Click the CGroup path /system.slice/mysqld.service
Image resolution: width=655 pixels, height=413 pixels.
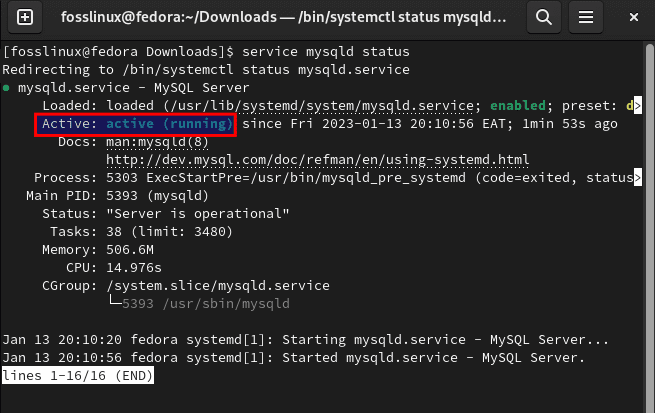coord(218,286)
